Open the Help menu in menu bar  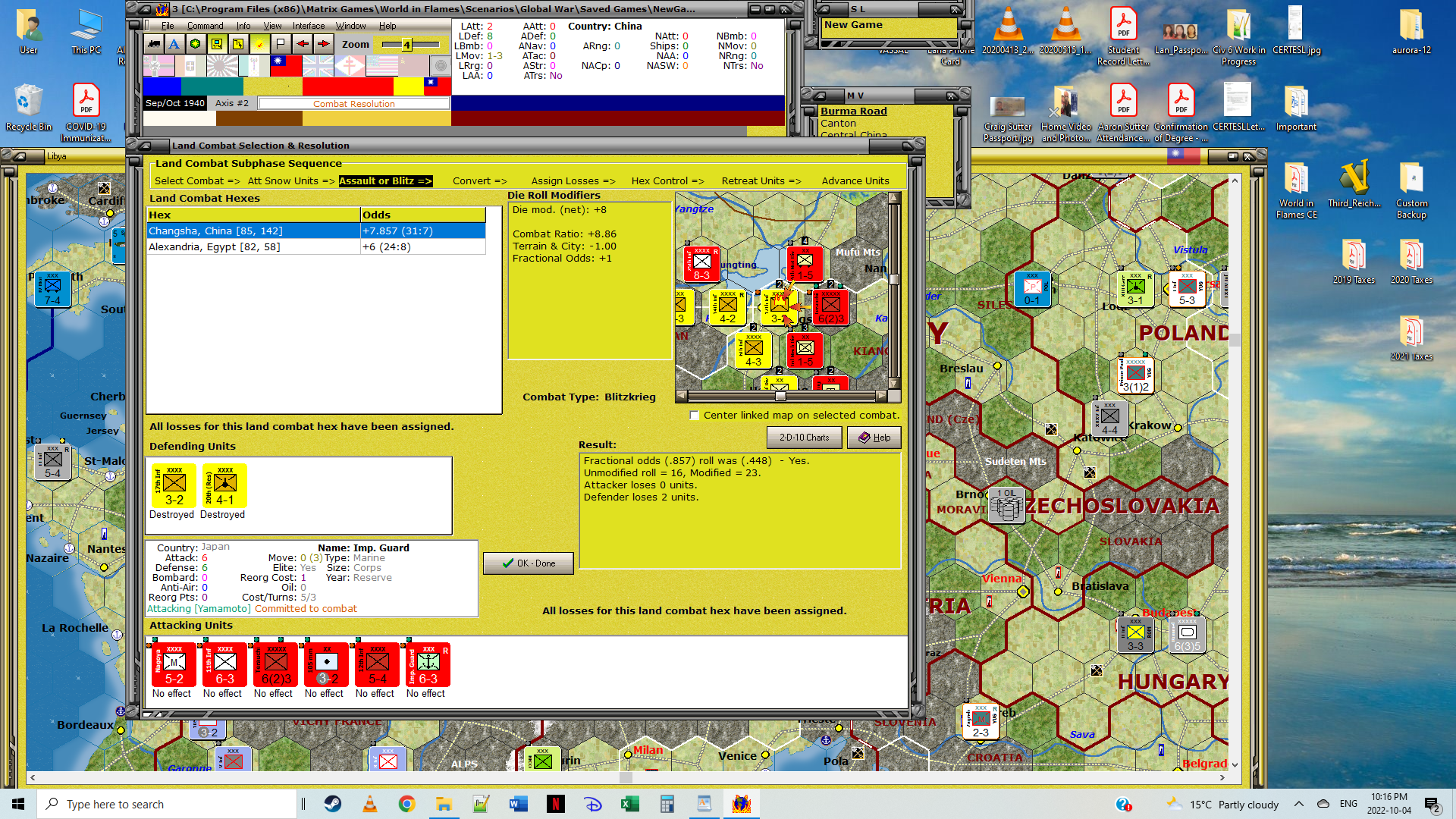tap(388, 26)
